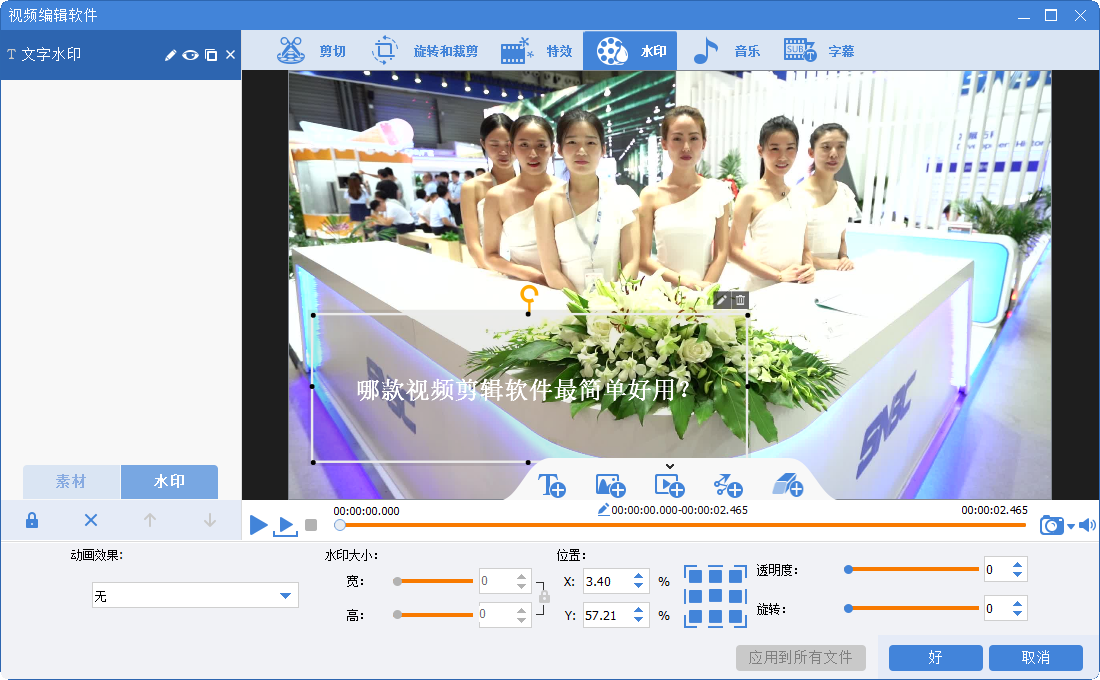The height and width of the screenshot is (680, 1100).
Task: Click the add image watermark icon
Action: [610, 485]
